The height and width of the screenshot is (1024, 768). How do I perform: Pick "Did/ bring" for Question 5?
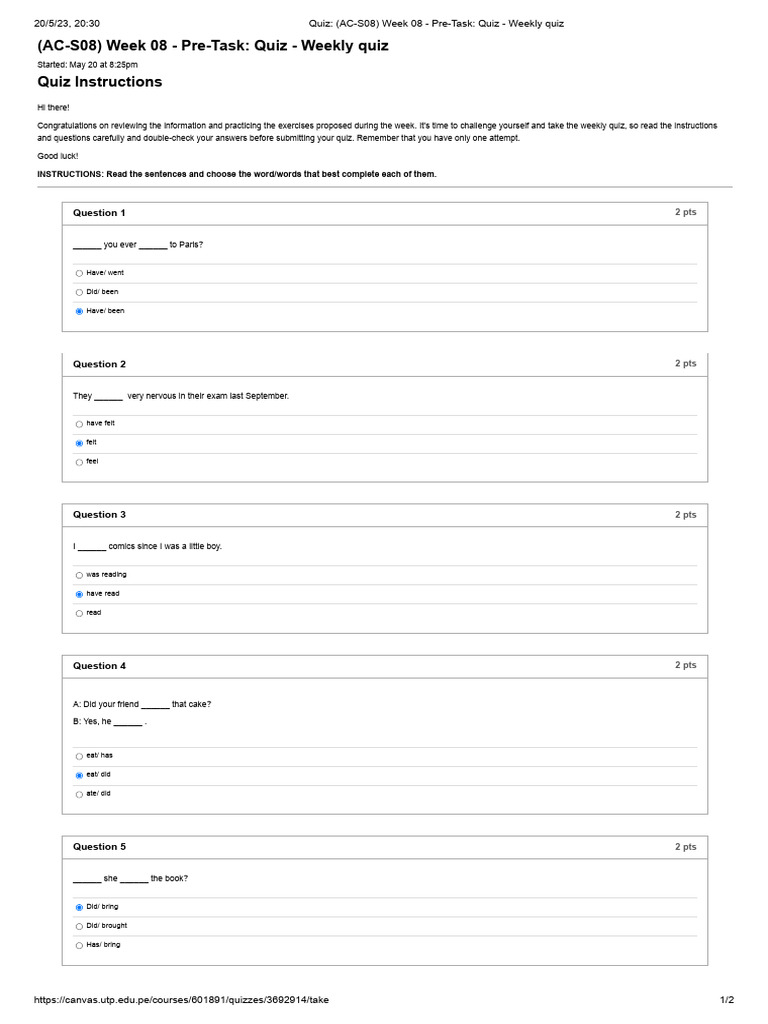[x=79, y=907]
